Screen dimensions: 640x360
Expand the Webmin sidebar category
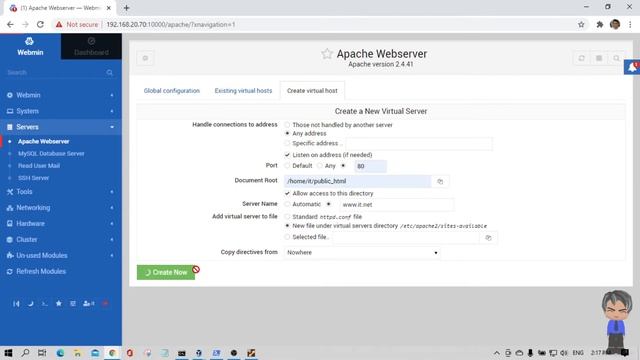point(61,95)
